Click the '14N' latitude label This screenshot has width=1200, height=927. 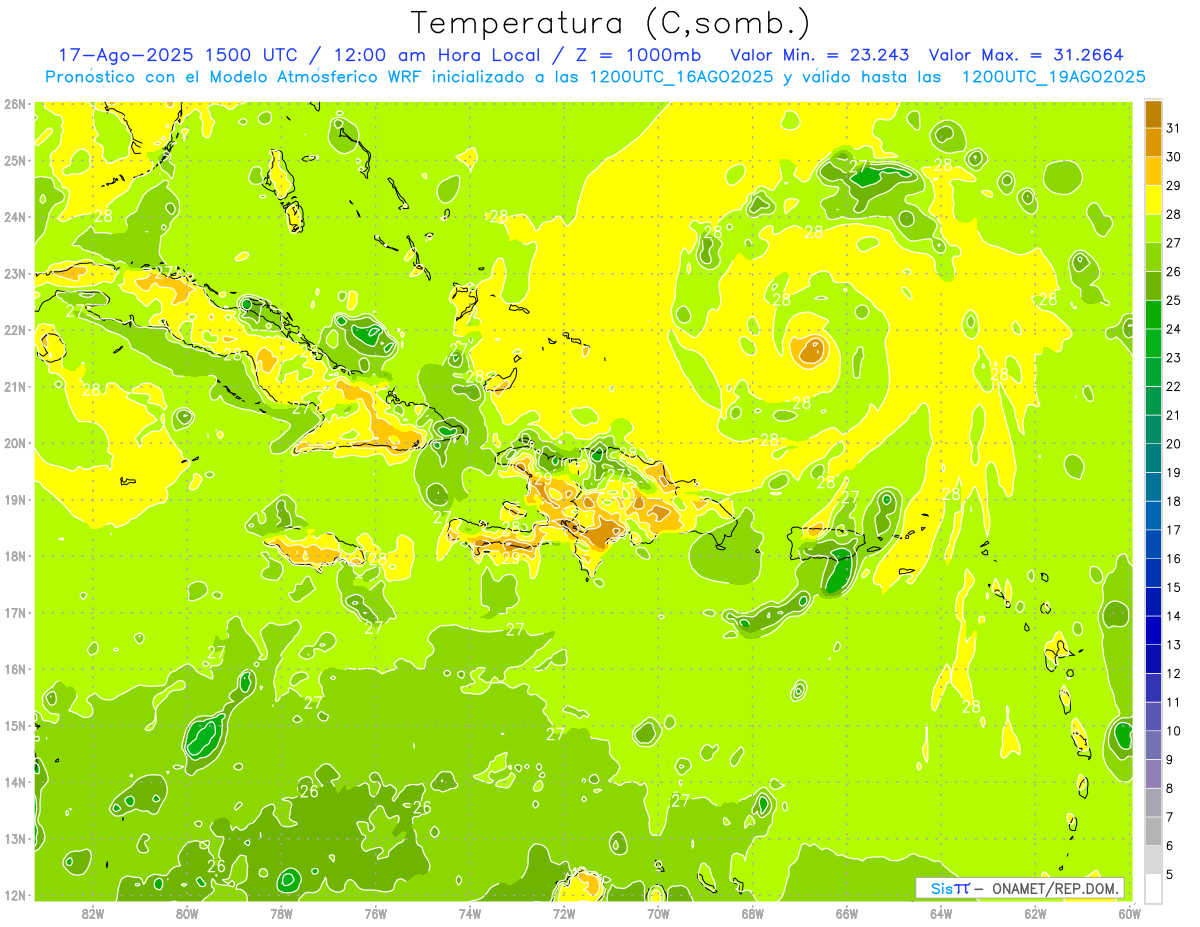coord(15,782)
